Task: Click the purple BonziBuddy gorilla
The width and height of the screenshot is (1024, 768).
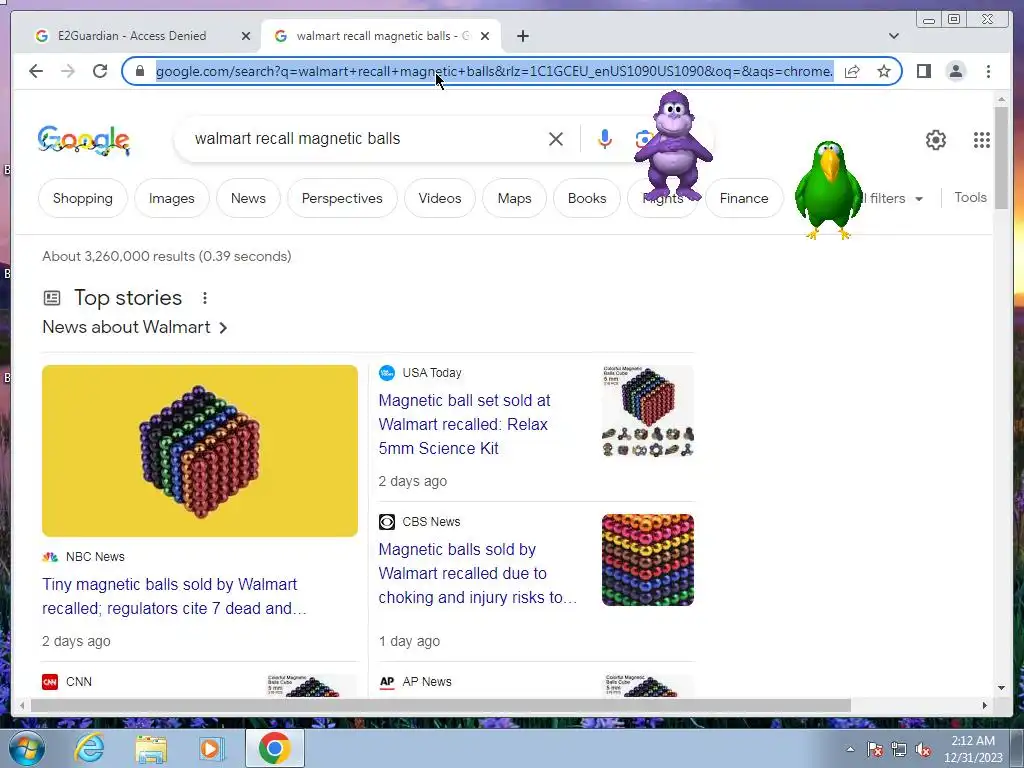Action: coord(673,146)
